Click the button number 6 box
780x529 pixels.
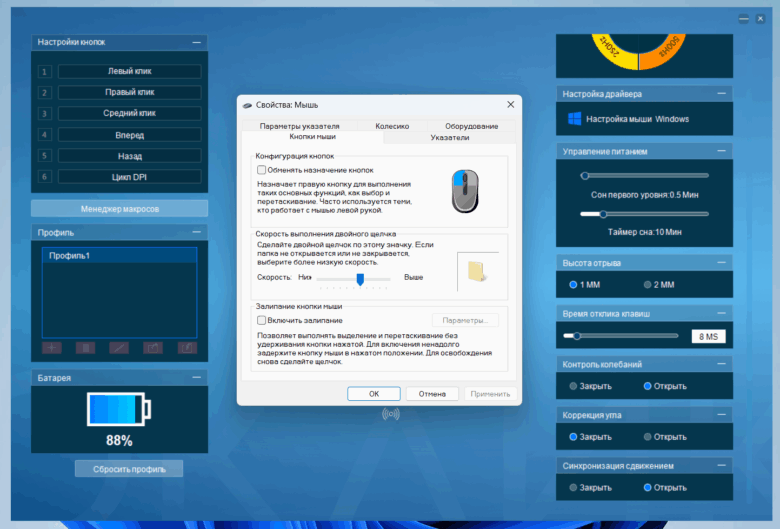coord(44,177)
